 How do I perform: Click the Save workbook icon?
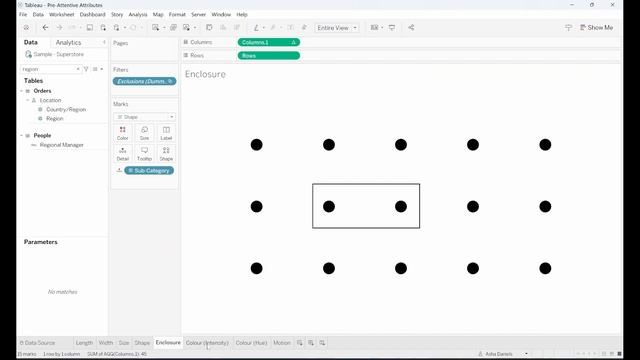point(89,27)
